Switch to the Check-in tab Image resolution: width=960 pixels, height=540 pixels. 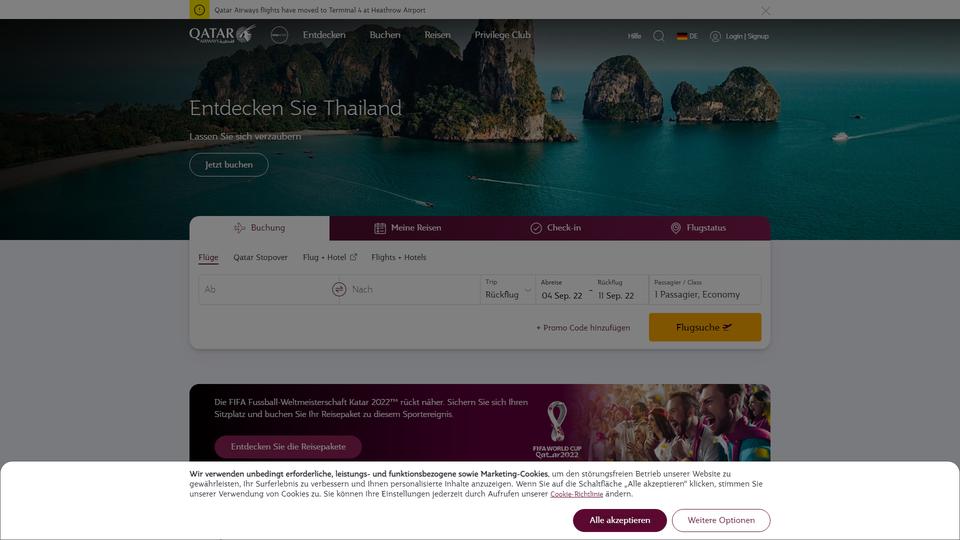click(x=555, y=228)
